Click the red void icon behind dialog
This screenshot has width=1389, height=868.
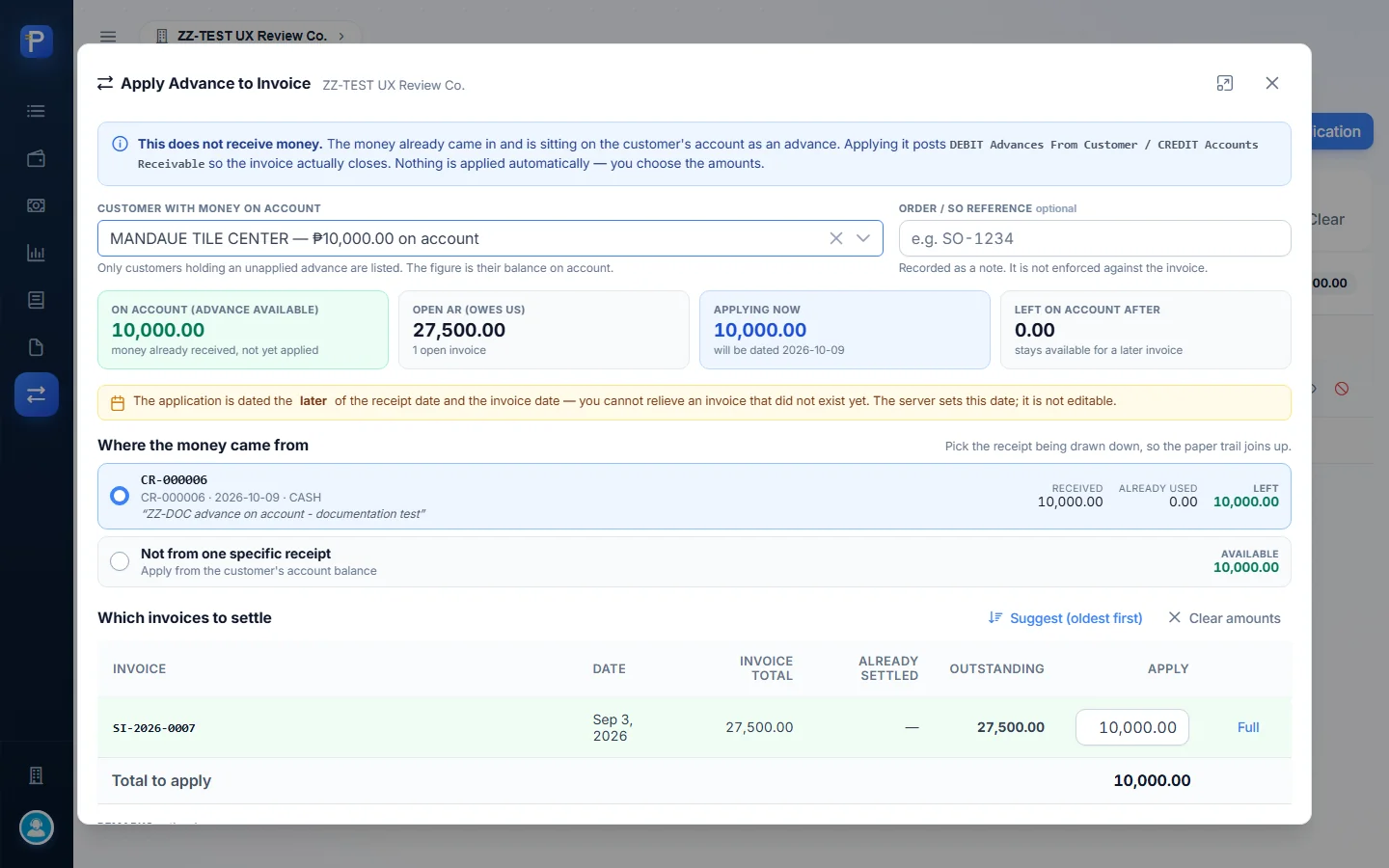tap(1342, 389)
